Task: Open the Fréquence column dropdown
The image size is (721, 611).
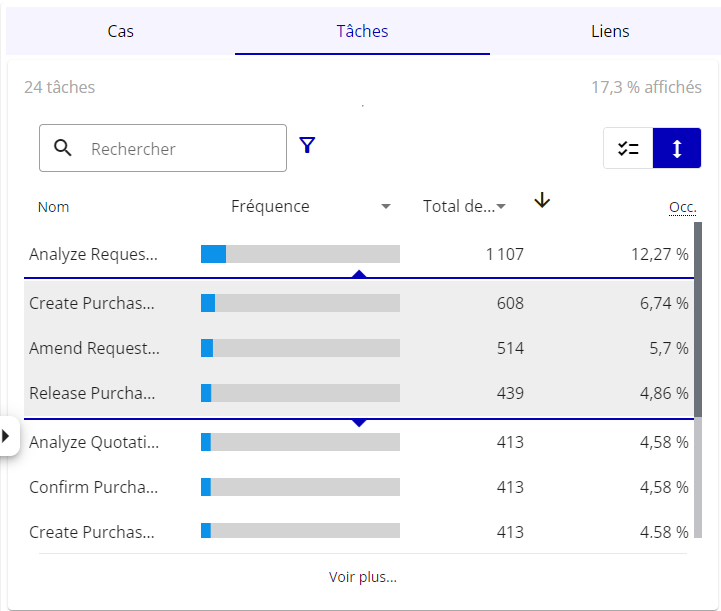Action: [386, 207]
